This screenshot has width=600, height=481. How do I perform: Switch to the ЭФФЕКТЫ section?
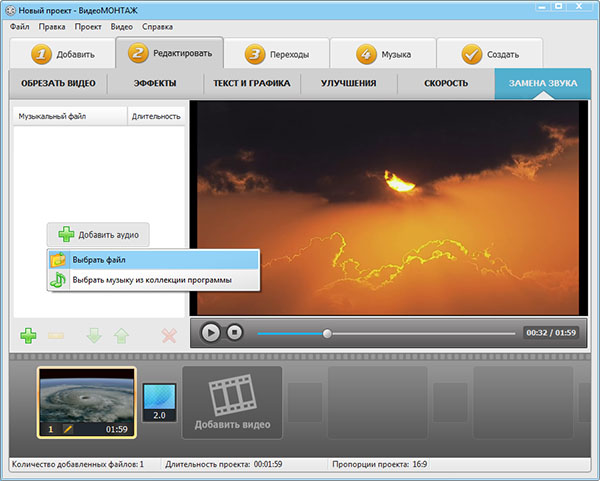(155, 83)
